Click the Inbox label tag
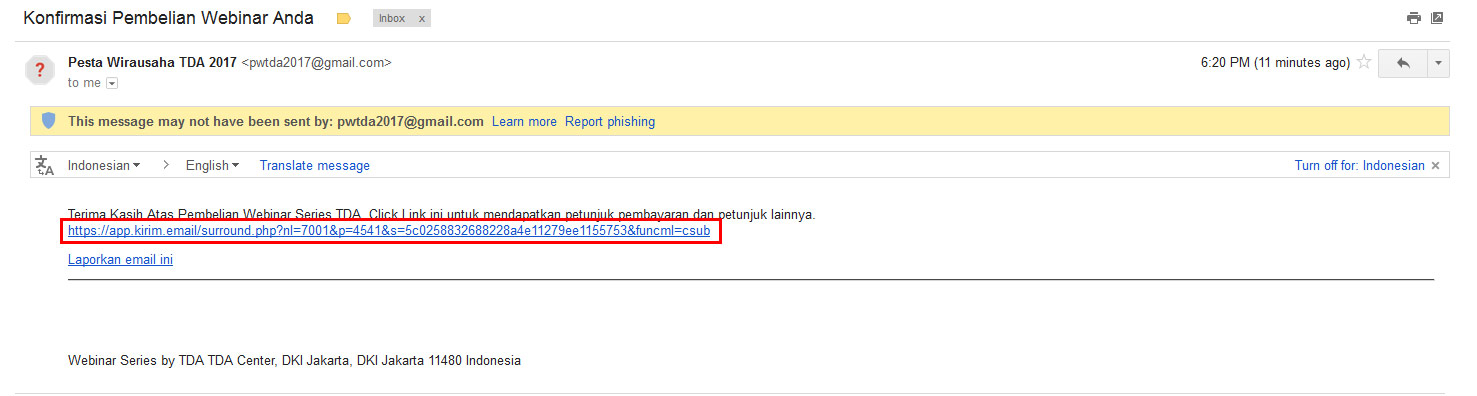The height and width of the screenshot is (396, 1477). 391,18
